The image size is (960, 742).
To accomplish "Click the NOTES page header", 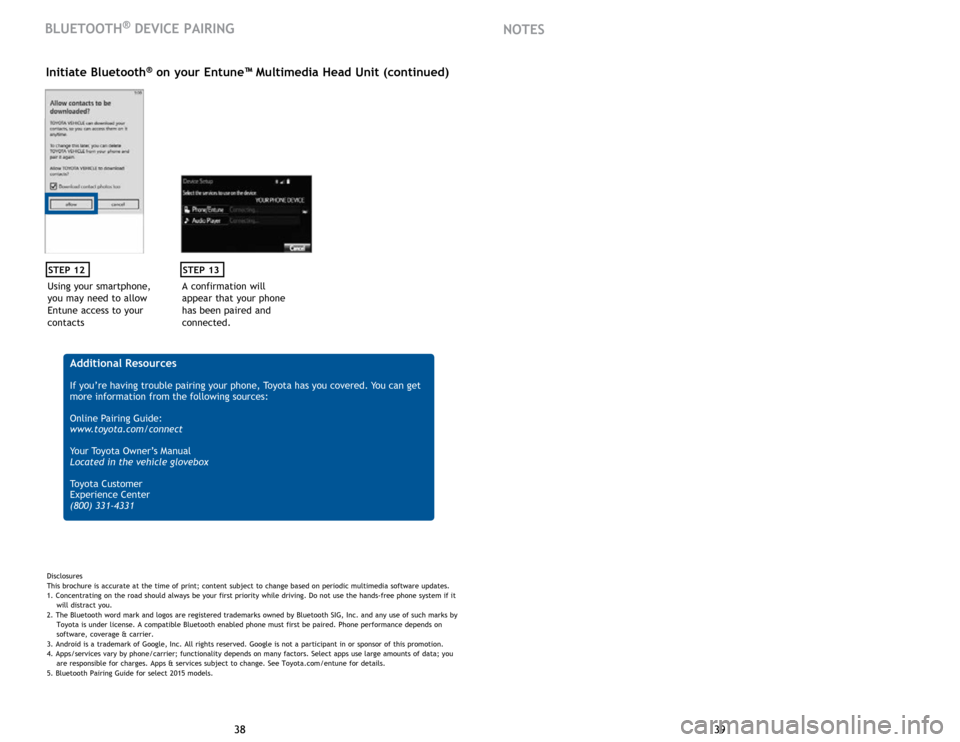I will tap(523, 29).
